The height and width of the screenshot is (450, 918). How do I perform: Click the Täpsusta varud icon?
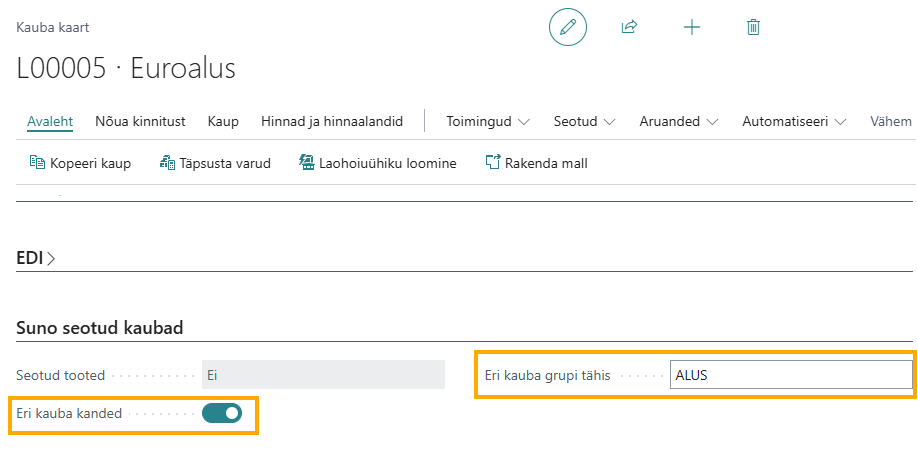[167, 162]
